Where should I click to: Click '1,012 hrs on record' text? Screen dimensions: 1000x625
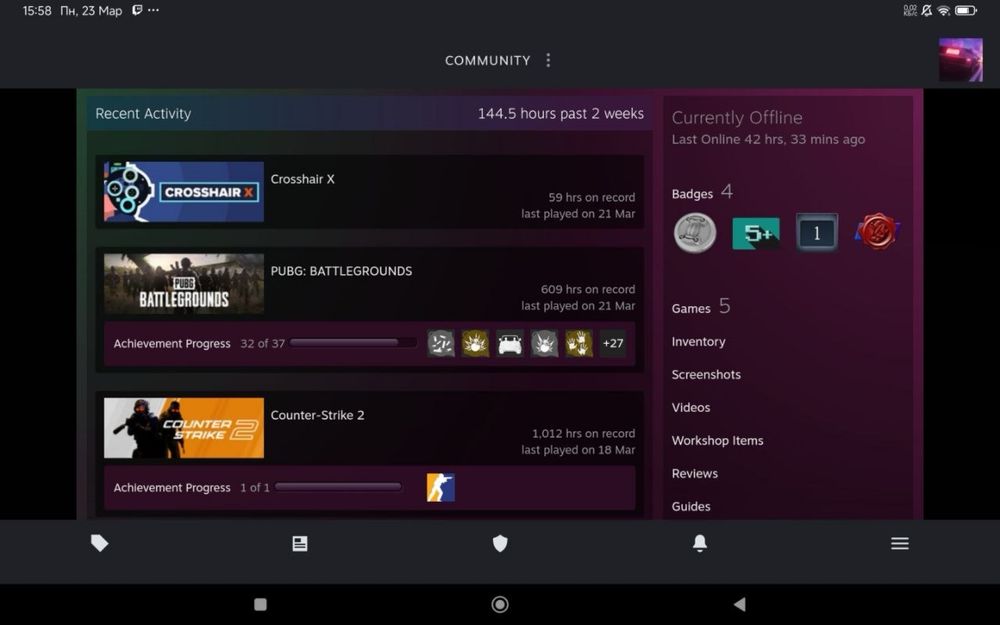click(584, 433)
